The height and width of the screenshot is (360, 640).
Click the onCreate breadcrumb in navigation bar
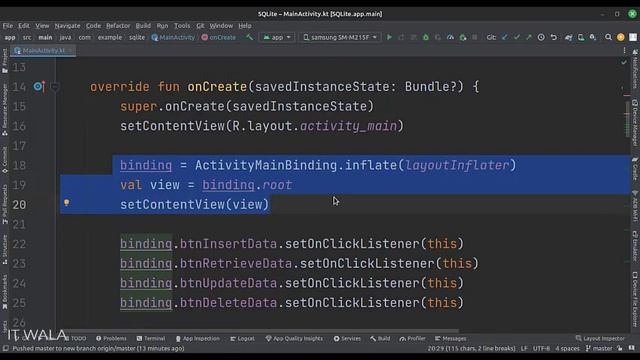(219, 37)
